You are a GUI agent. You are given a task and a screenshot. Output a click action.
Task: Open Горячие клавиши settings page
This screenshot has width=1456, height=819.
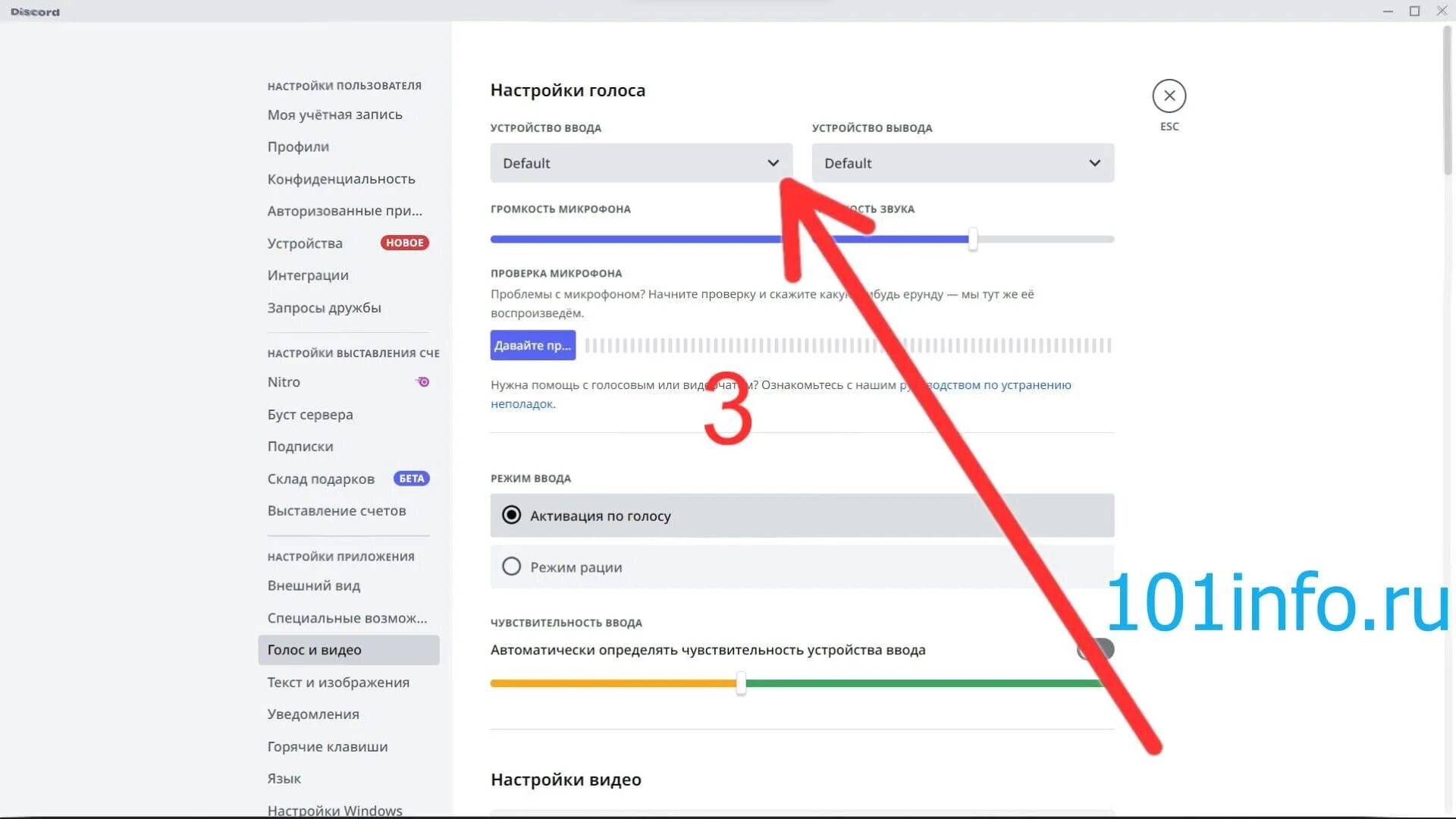point(327,746)
